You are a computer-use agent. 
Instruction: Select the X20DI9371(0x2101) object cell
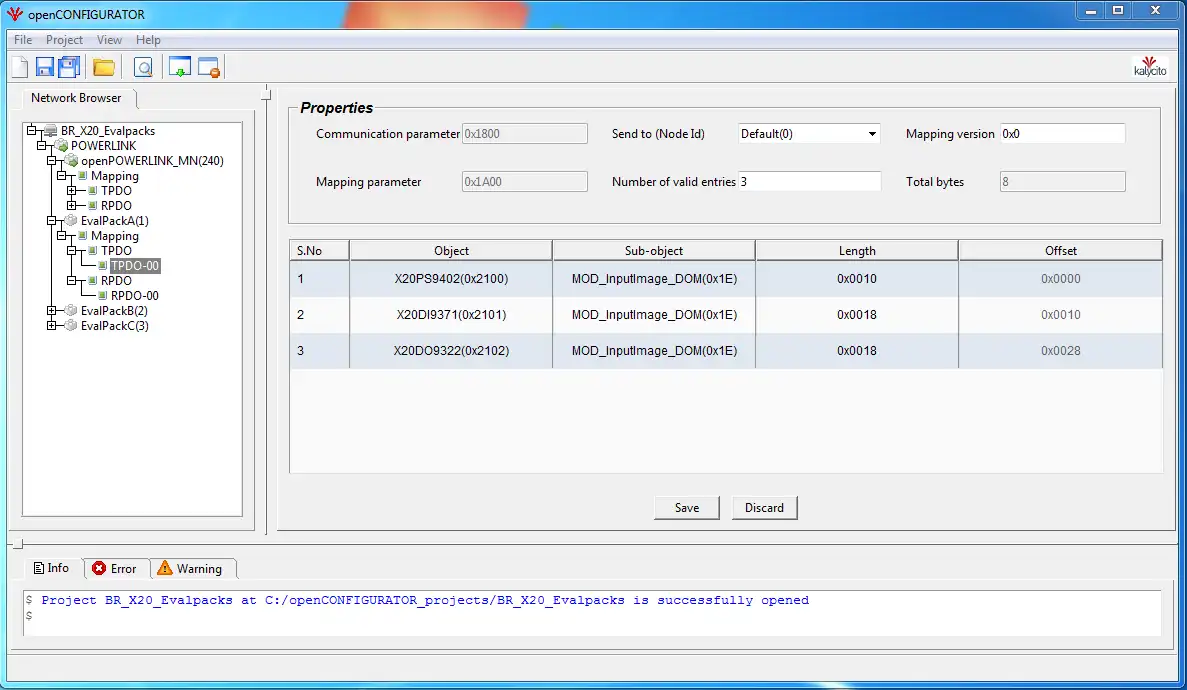[x=451, y=314]
